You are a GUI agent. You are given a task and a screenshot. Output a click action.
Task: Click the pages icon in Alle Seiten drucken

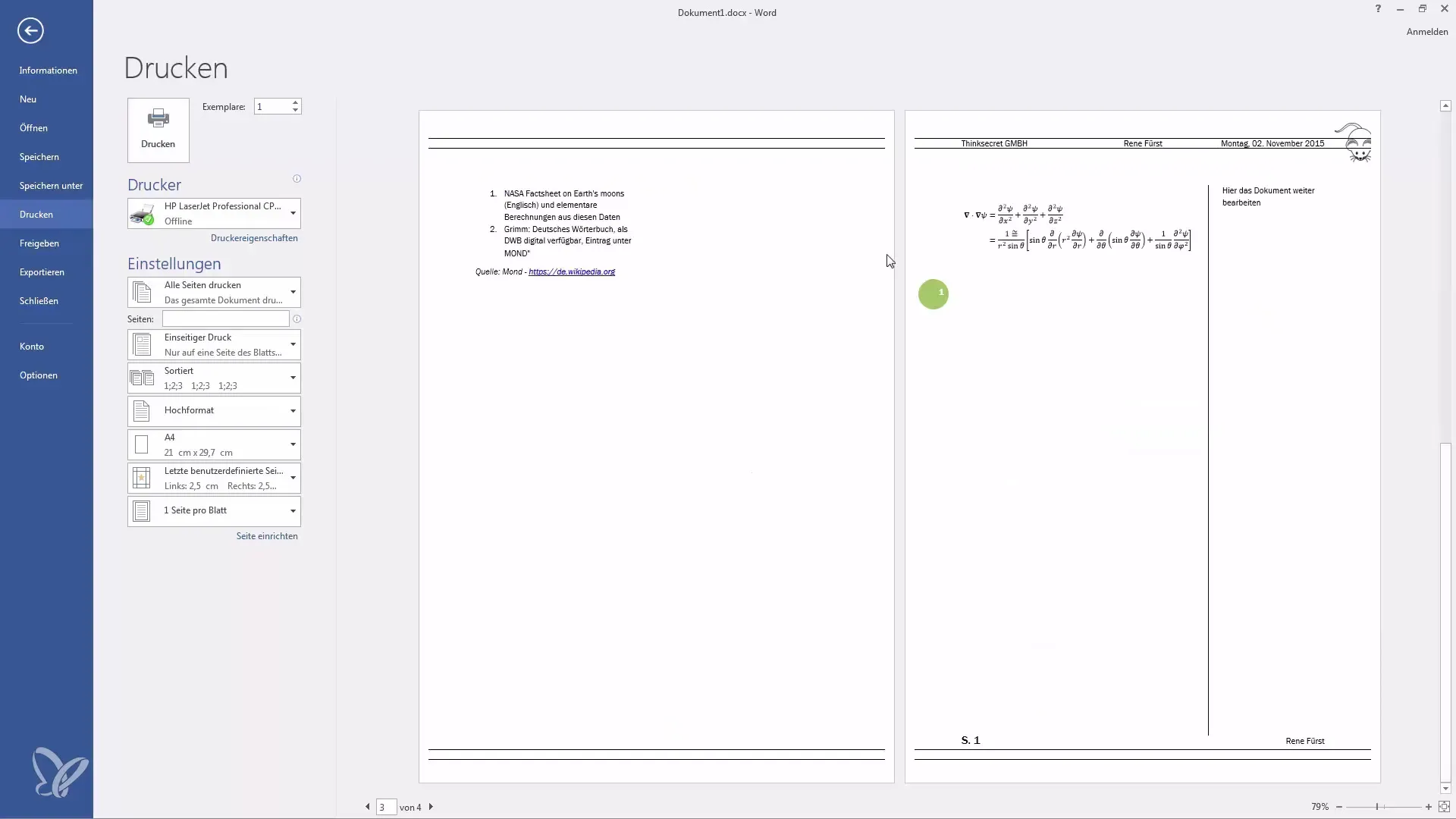(x=142, y=293)
